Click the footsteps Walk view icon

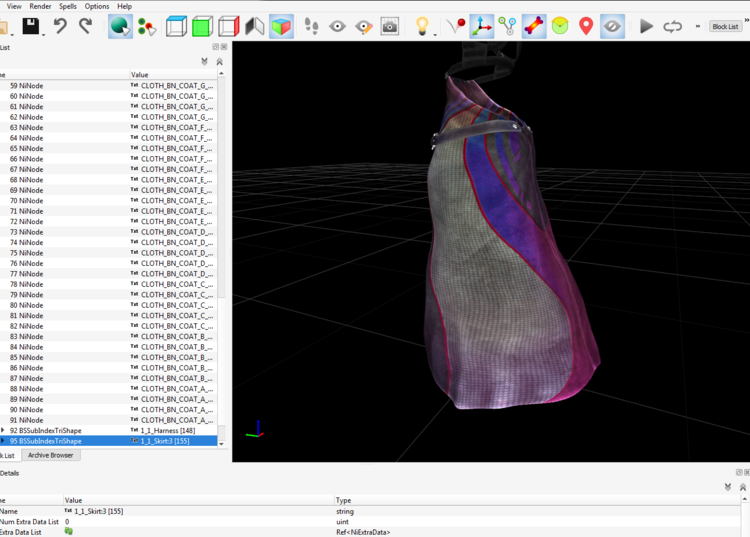click(x=311, y=26)
